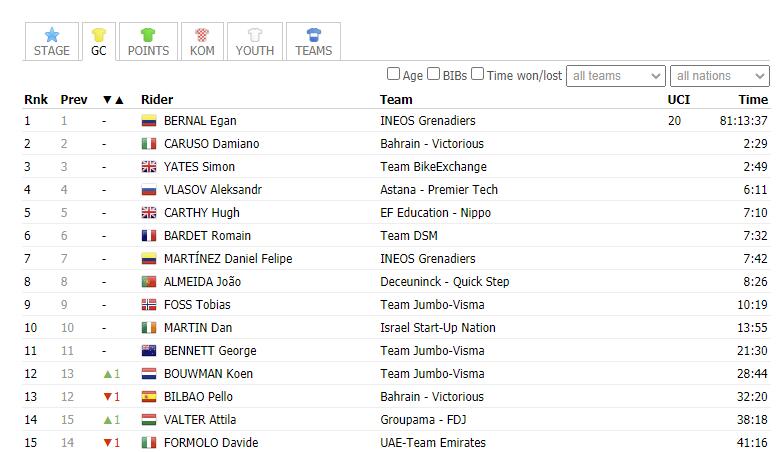This screenshot has width=784, height=452.
Task: Click Italian flag beside FORMOLO Davide
Action: point(149,443)
